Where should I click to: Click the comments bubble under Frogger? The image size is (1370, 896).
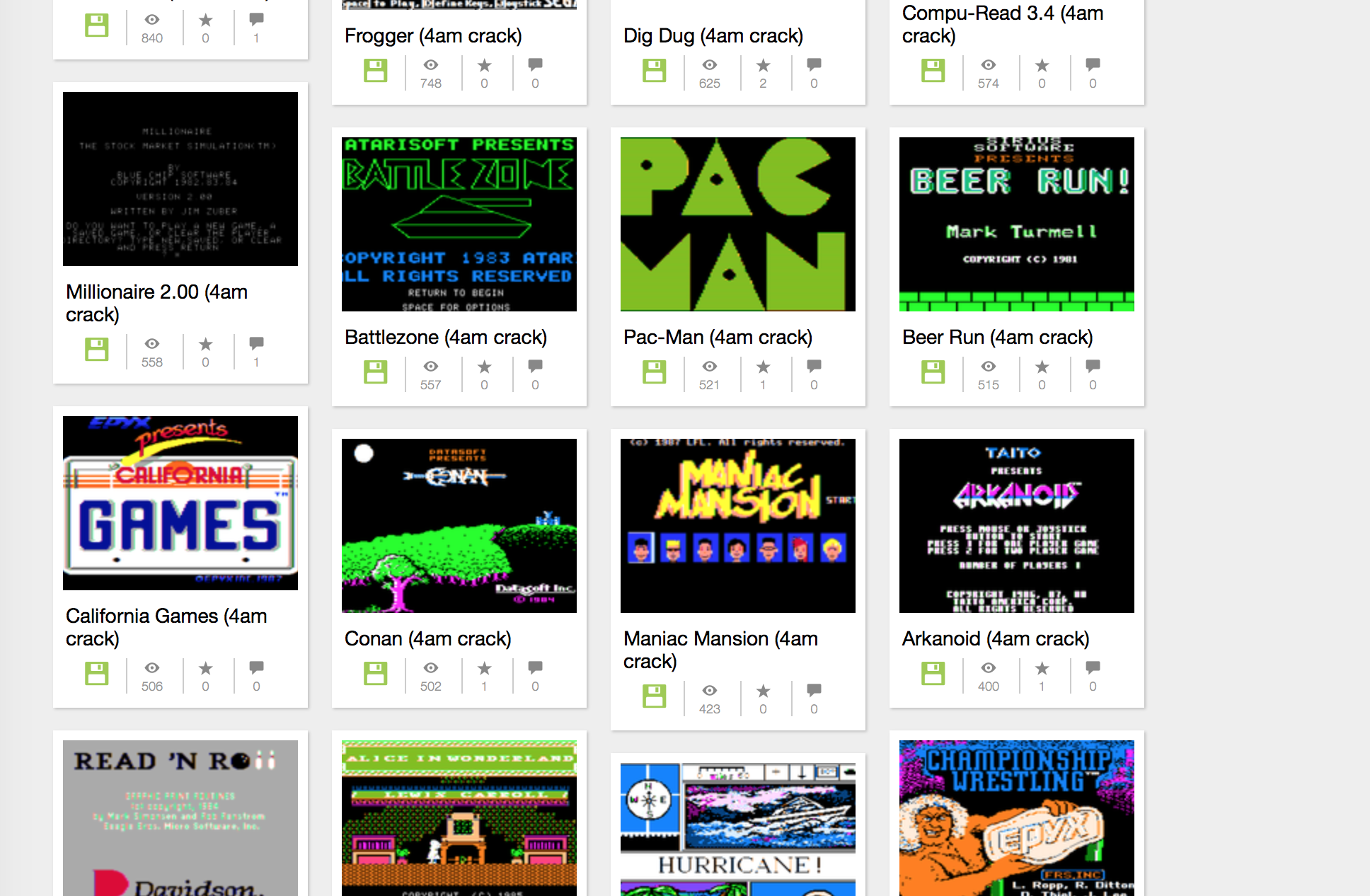(x=535, y=64)
